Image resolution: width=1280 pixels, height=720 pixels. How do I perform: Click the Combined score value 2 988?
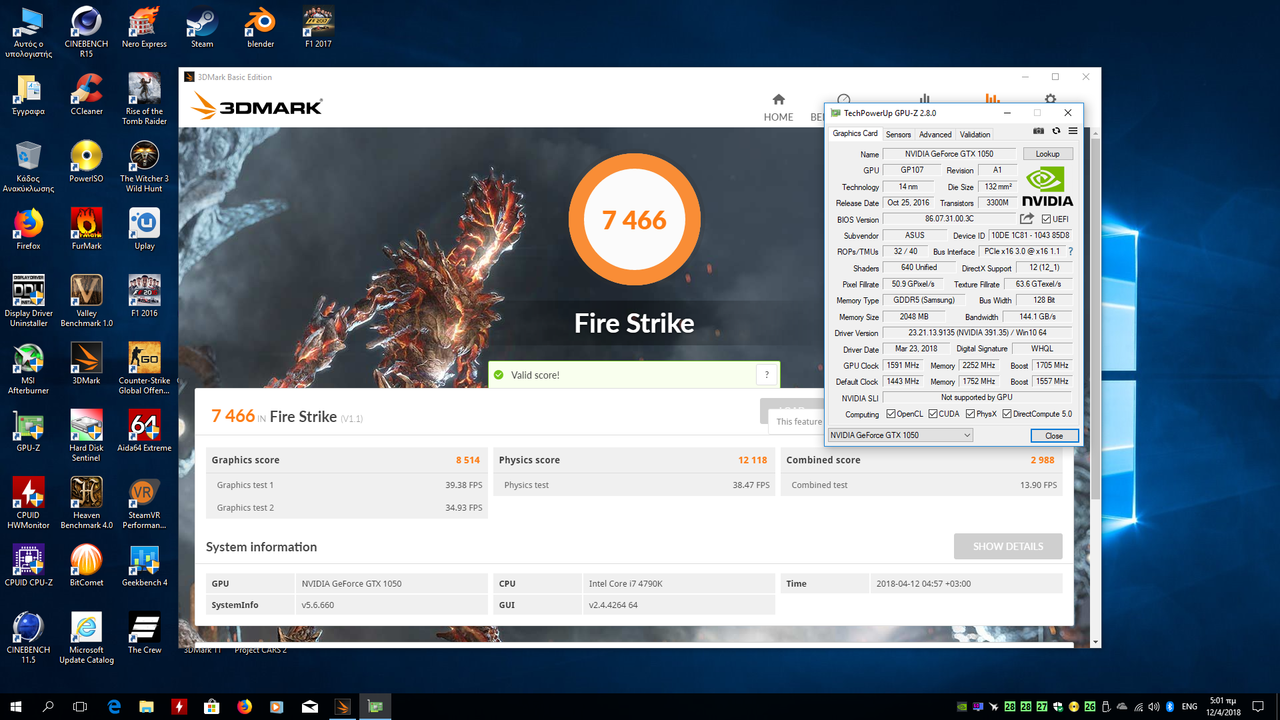coord(1044,460)
